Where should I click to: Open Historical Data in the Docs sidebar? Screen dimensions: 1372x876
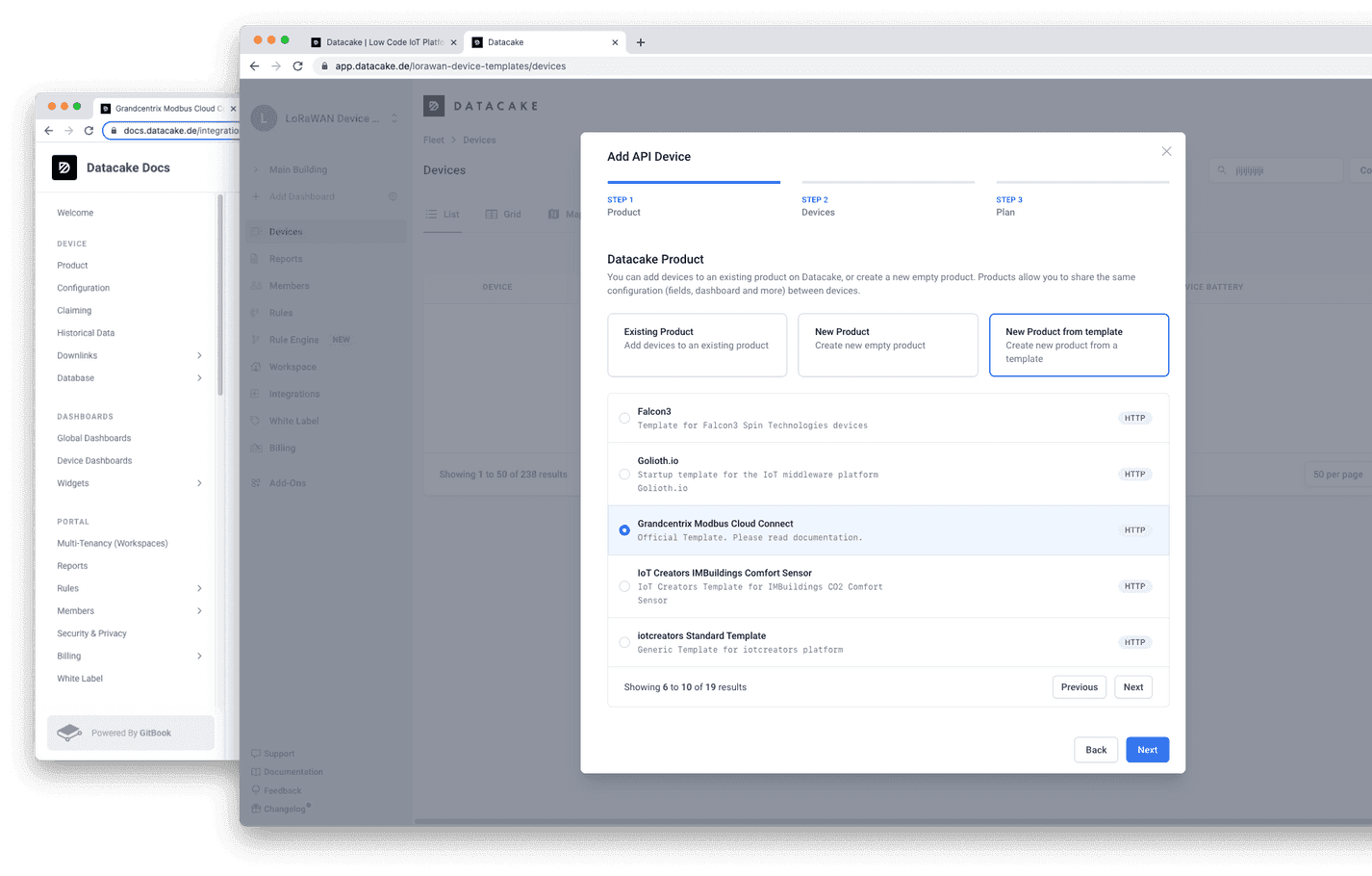(86, 333)
